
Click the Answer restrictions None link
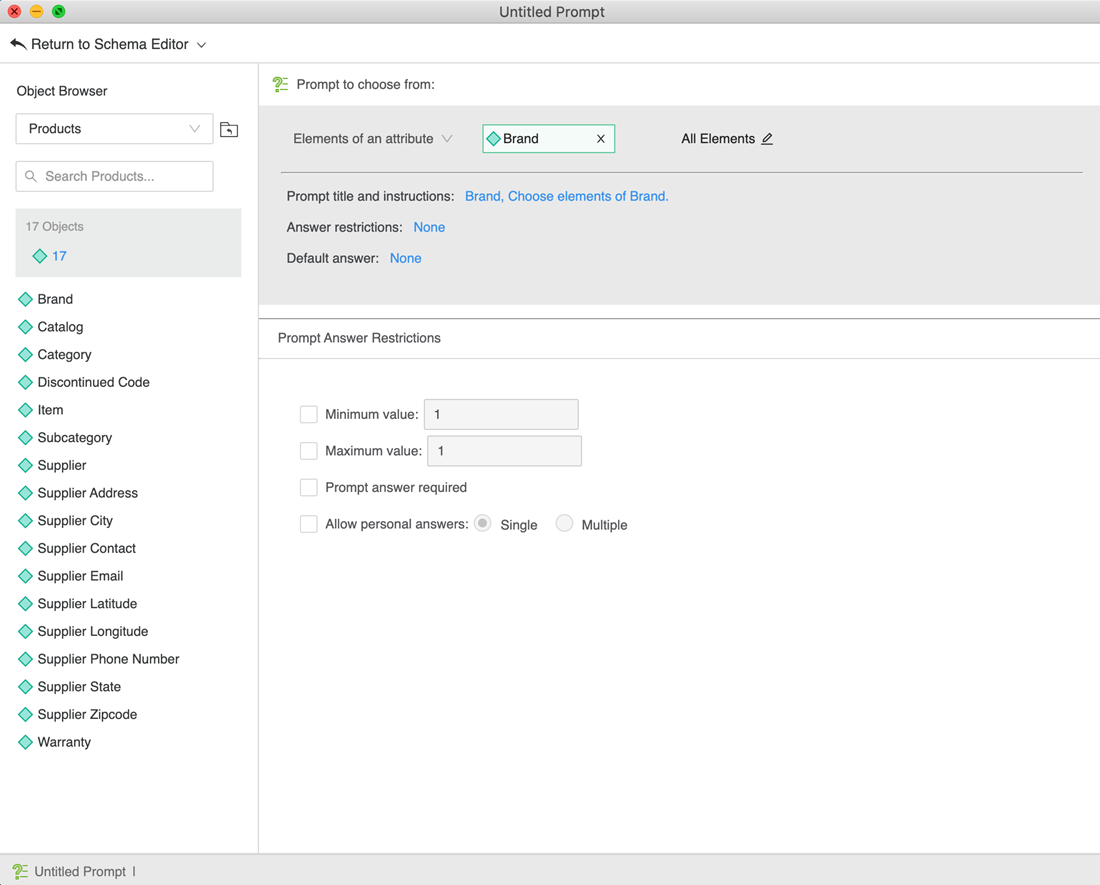tap(429, 227)
